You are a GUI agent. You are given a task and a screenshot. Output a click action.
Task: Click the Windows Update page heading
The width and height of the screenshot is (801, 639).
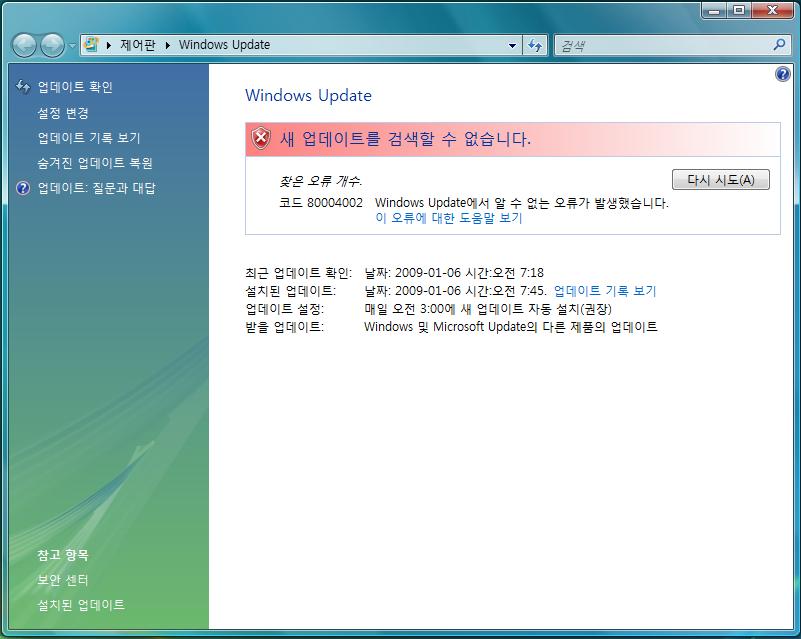click(308, 96)
